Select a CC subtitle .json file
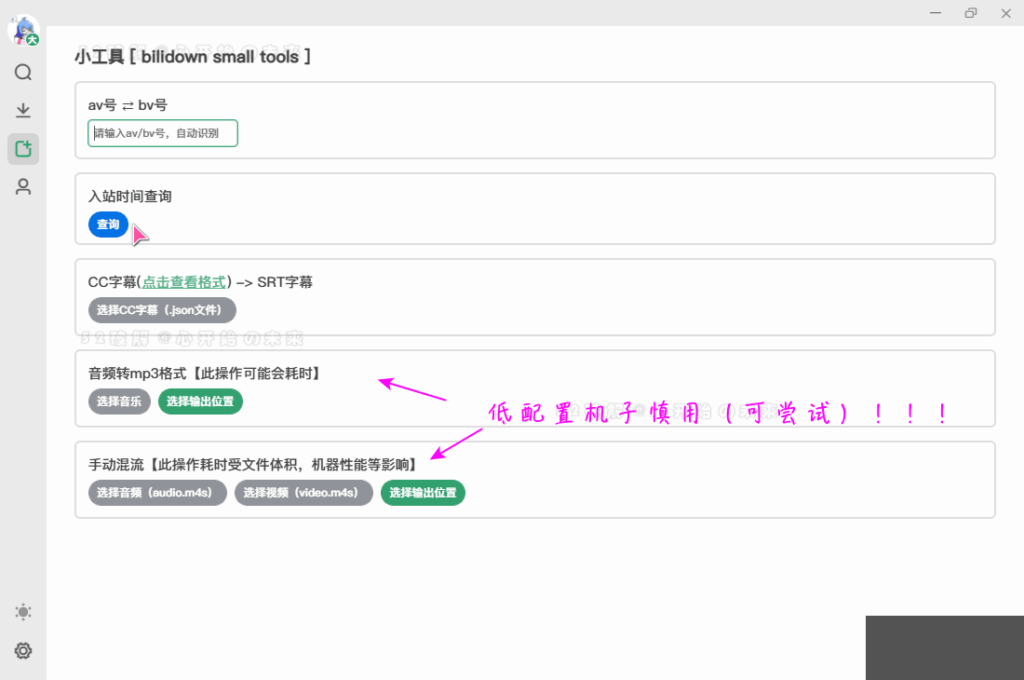1024x680 pixels. 161,310
